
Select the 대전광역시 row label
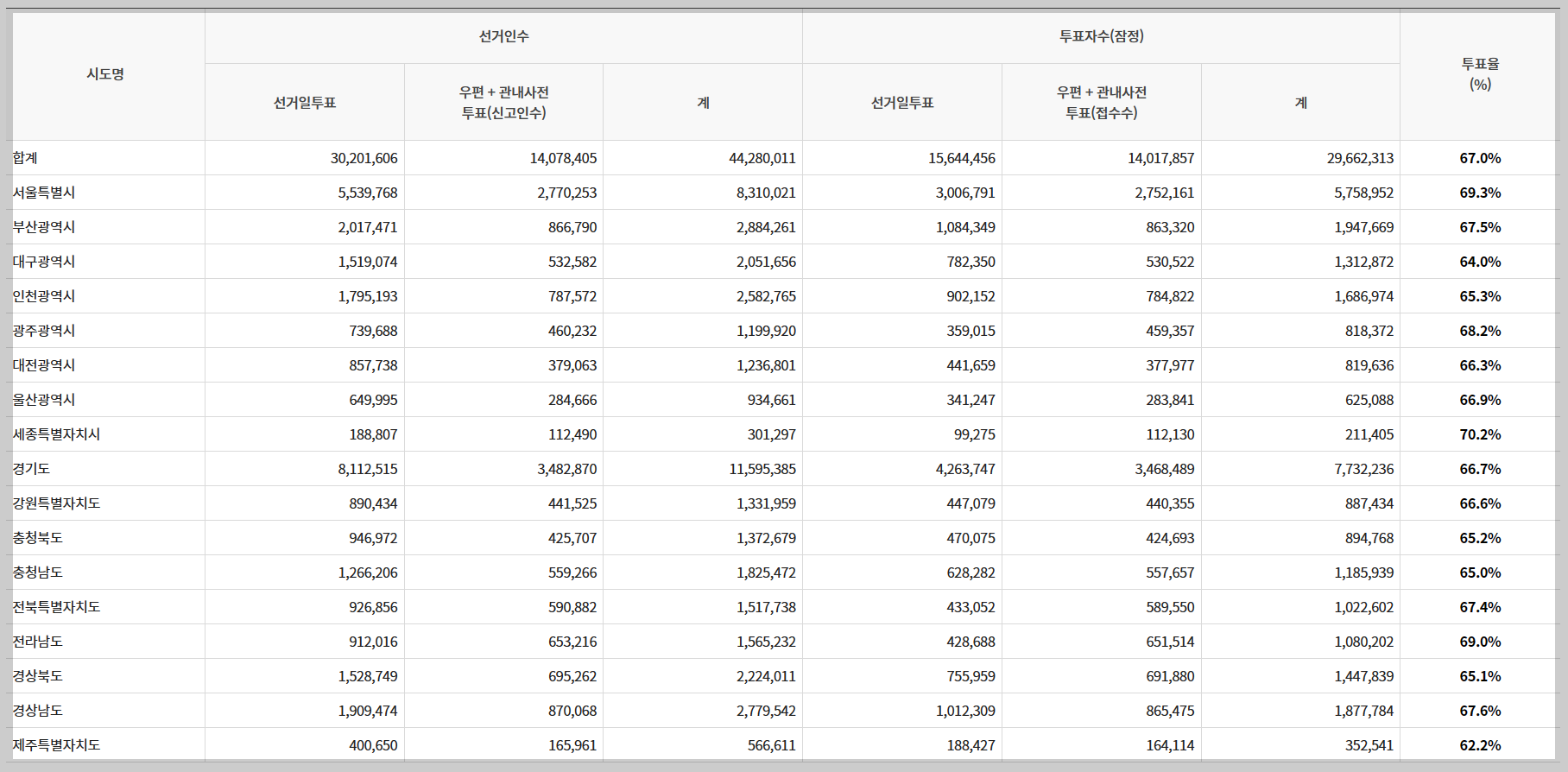pyautogui.click(x=44, y=365)
